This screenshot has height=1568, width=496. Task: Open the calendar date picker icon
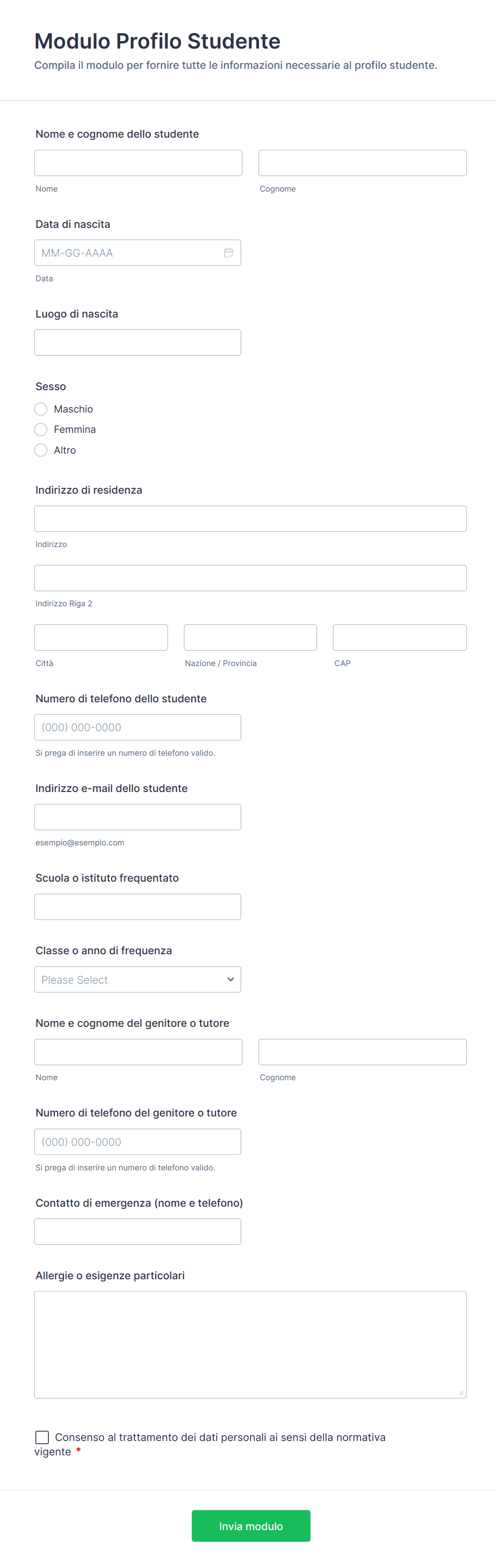tap(228, 252)
